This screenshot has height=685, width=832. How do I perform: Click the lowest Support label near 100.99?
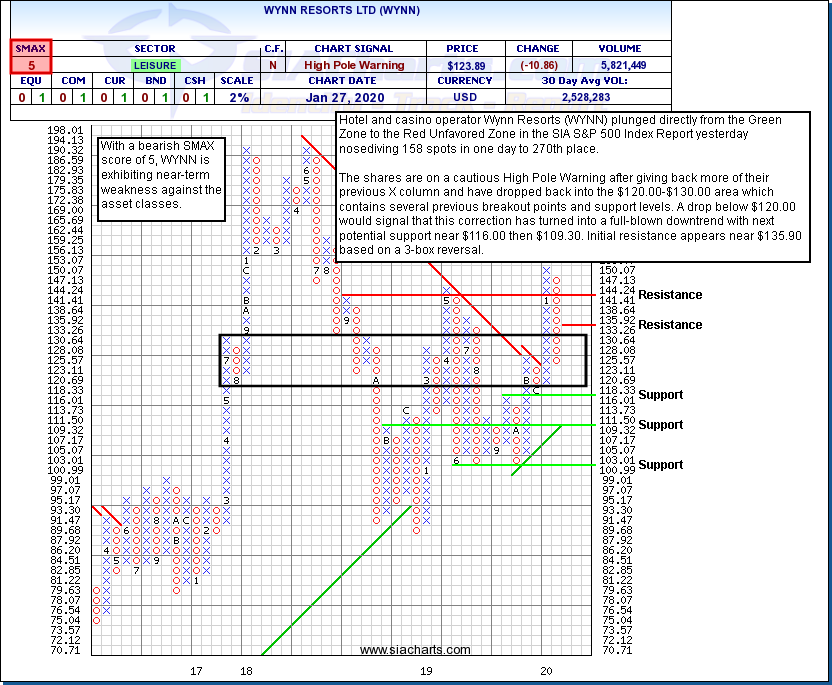(660, 465)
